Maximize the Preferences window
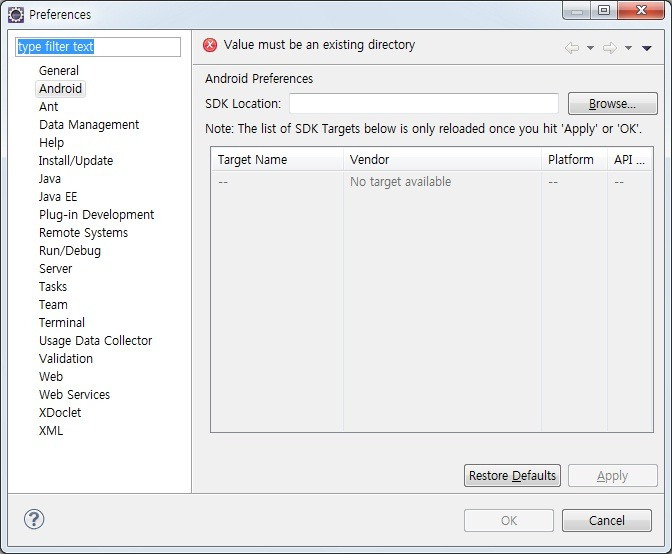 (x=604, y=10)
